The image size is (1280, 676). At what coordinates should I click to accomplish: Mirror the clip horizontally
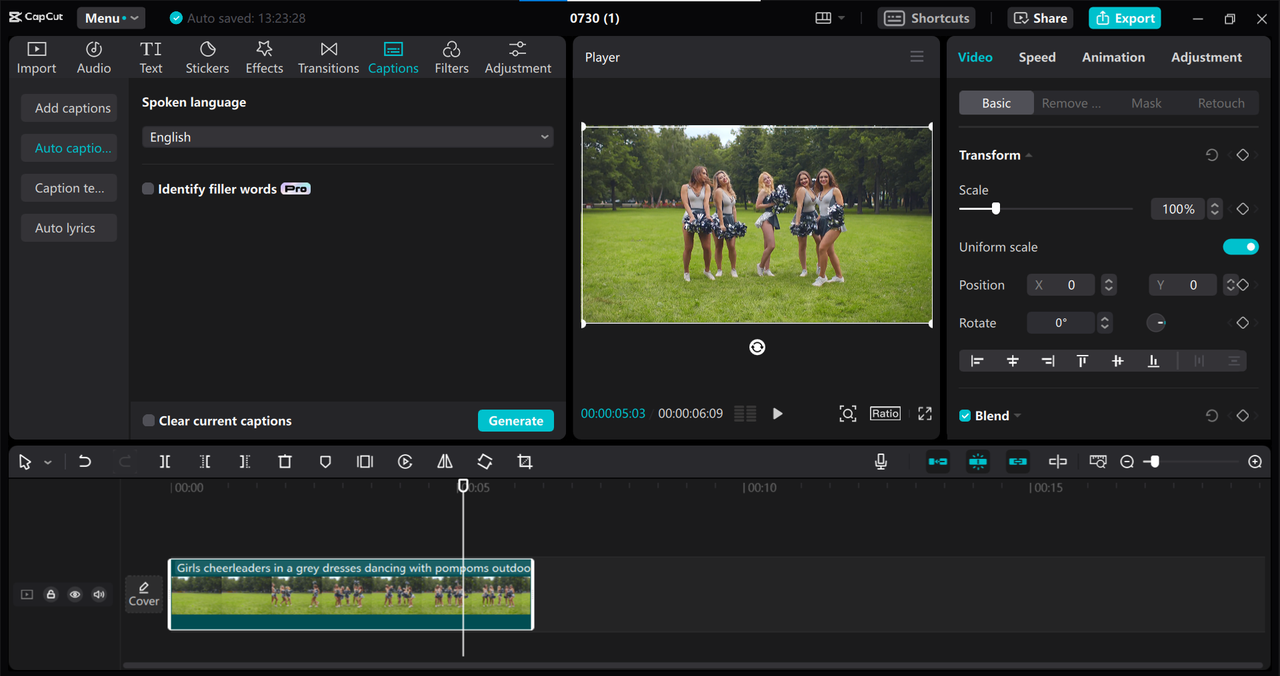click(x=445, y=461)
